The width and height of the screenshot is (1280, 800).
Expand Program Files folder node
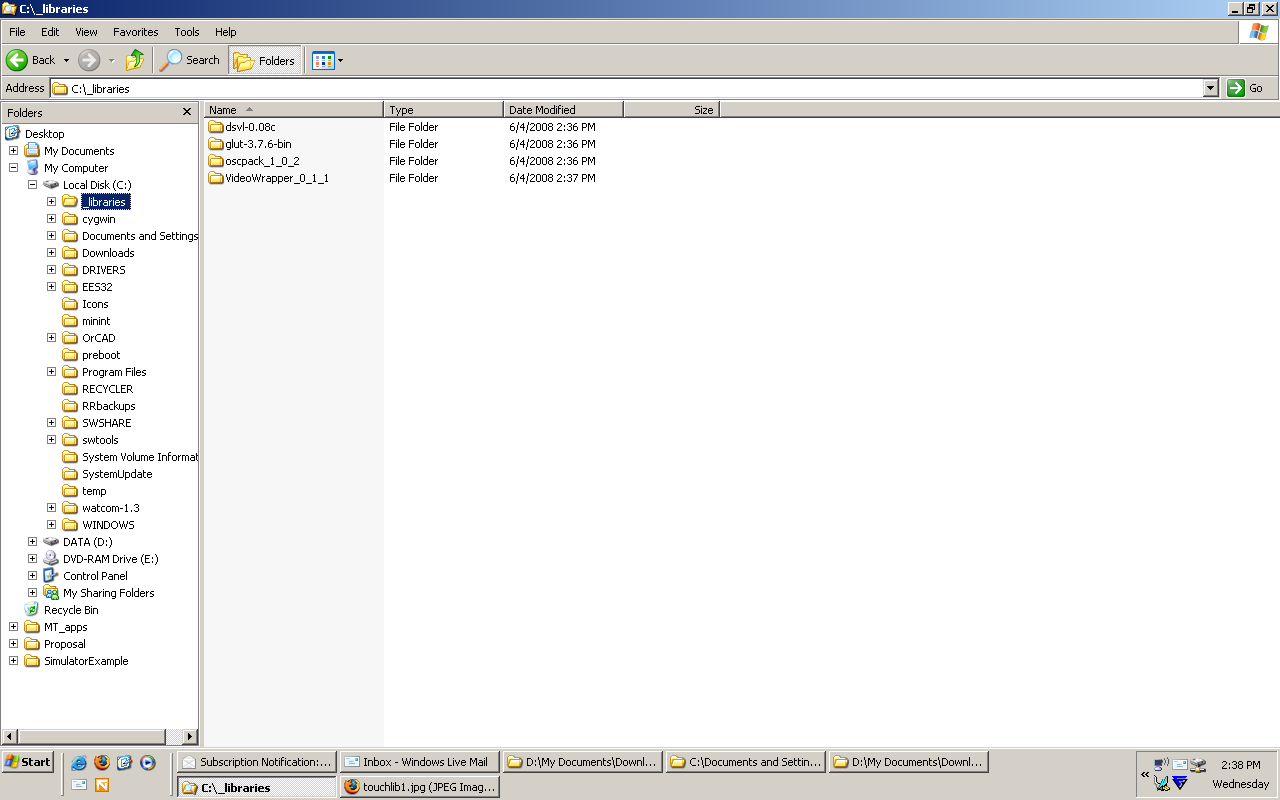[51, 372]
